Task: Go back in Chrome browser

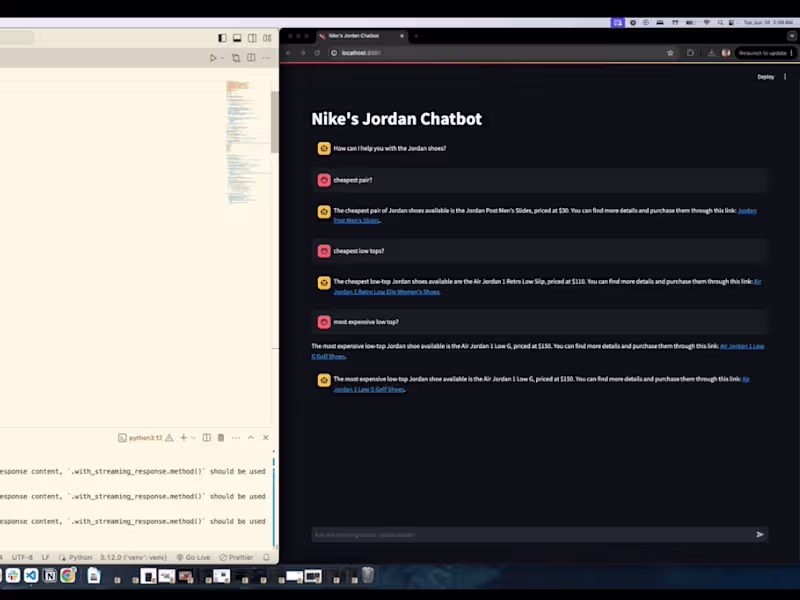Action: [x=288, y=53]
